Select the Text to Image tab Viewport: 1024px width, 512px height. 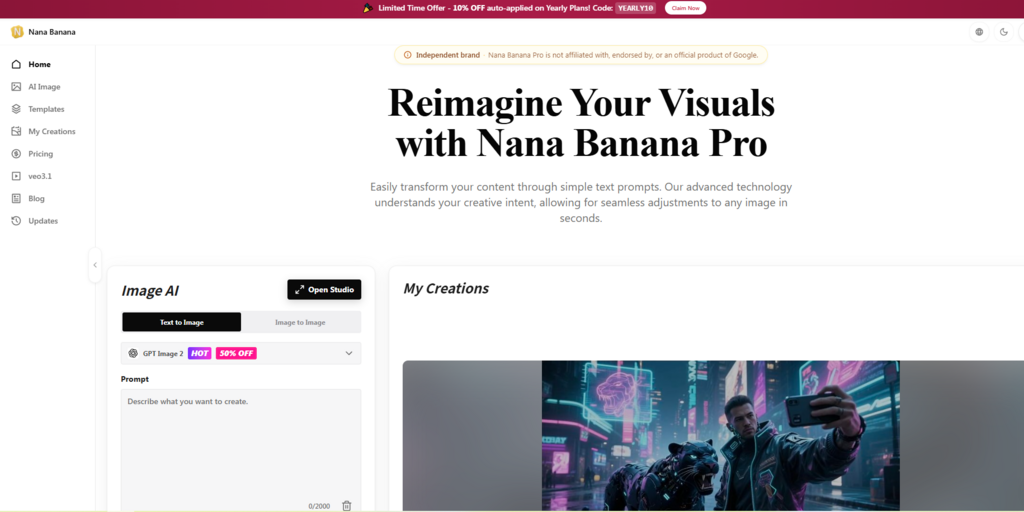(182, 322)
